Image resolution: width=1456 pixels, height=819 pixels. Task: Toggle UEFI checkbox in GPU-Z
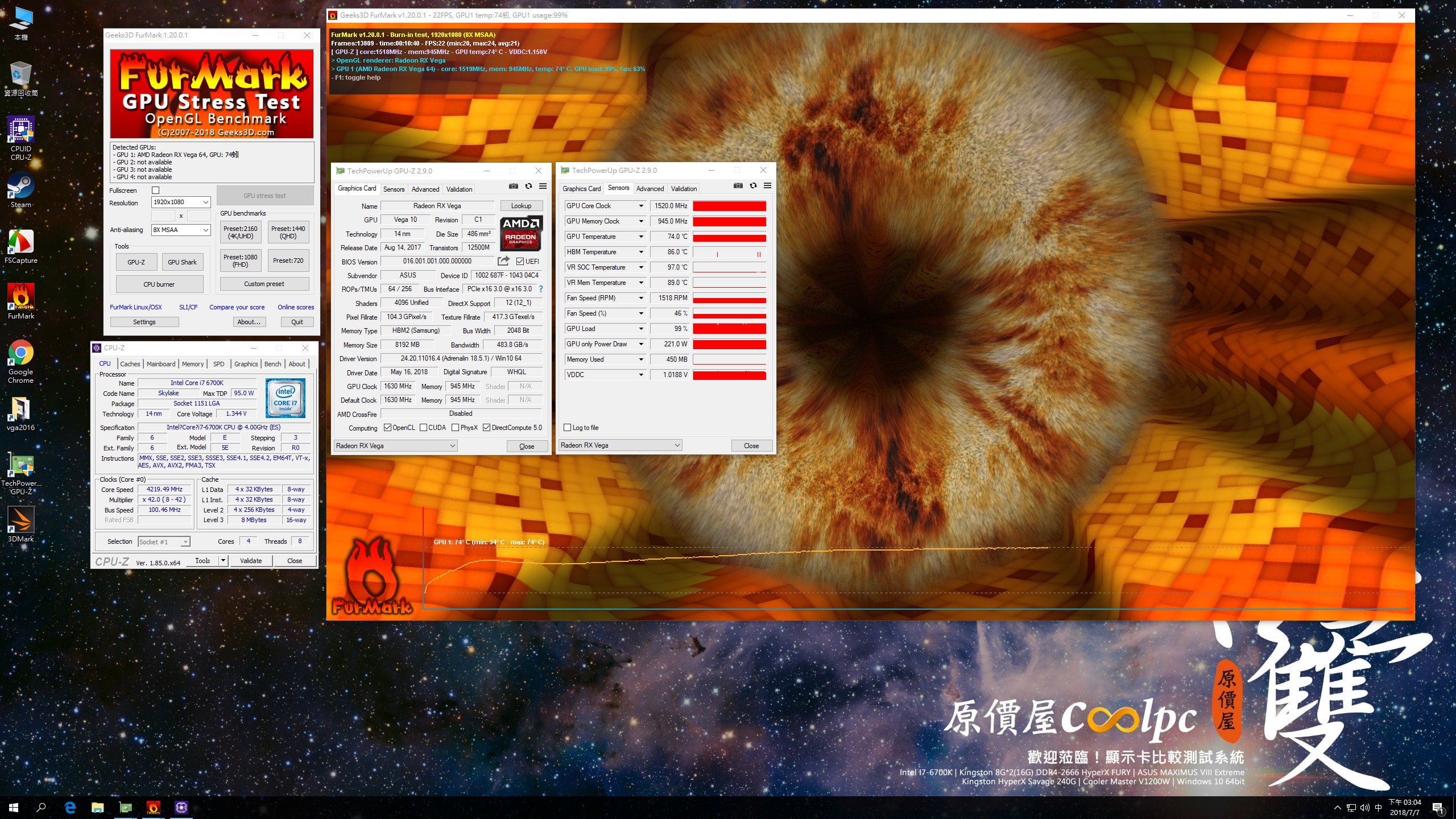coord(520,262)
